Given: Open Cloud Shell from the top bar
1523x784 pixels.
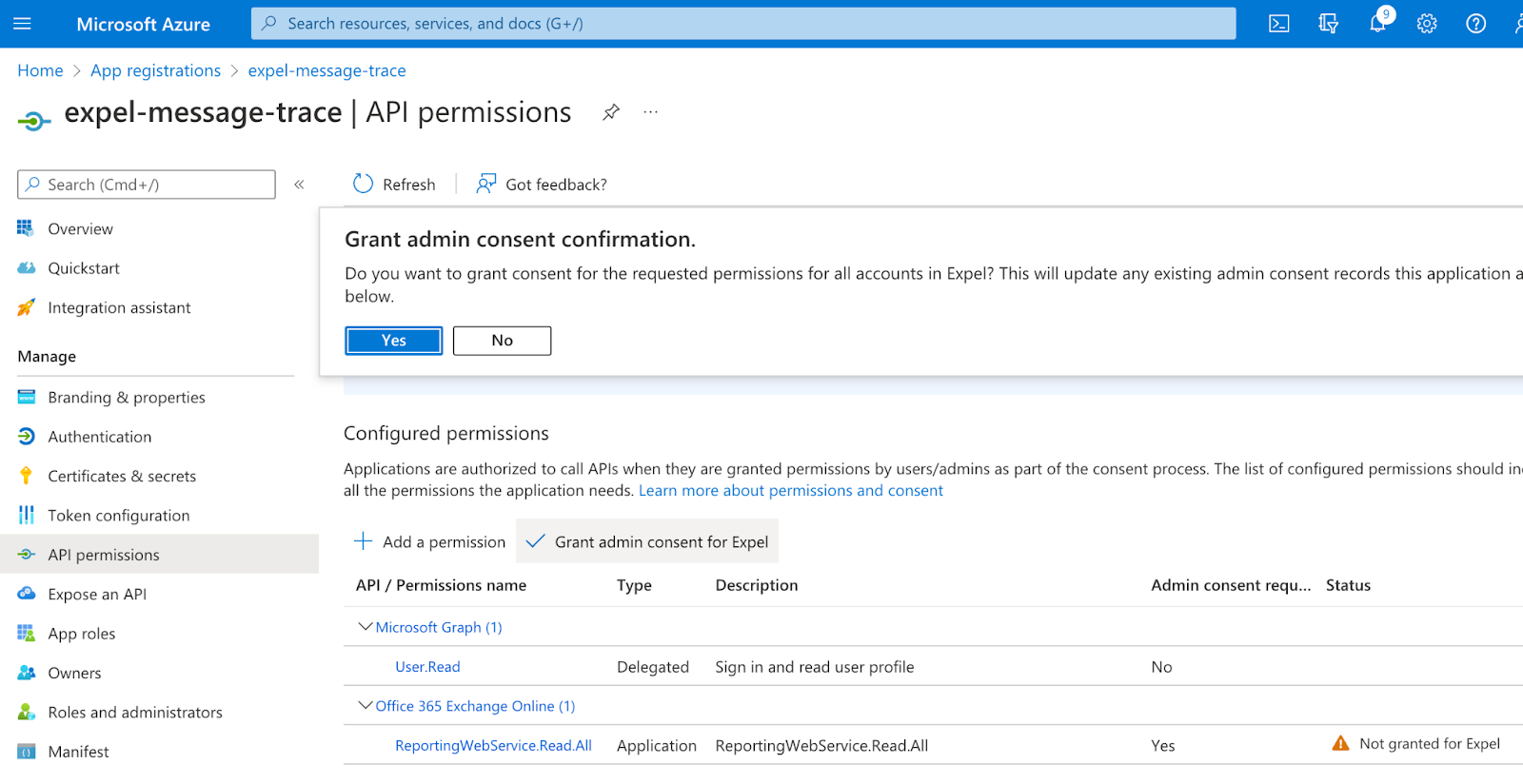Looking at the screenshot, I should (1279, 24).
